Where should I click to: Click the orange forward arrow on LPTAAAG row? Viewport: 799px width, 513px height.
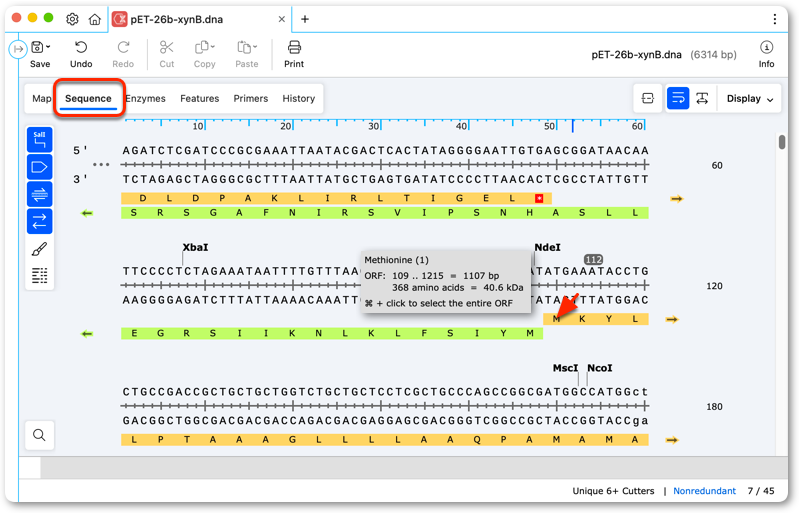click(x=672, y=440)
